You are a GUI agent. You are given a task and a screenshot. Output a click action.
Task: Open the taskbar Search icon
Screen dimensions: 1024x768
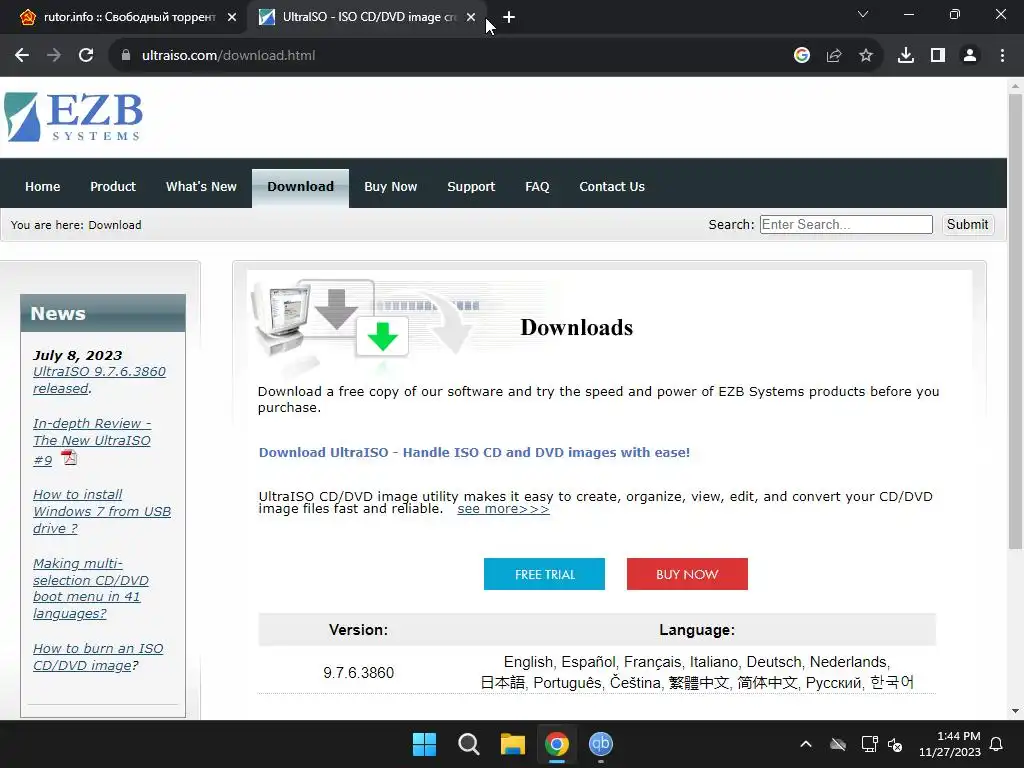click(x=468, y=744)
